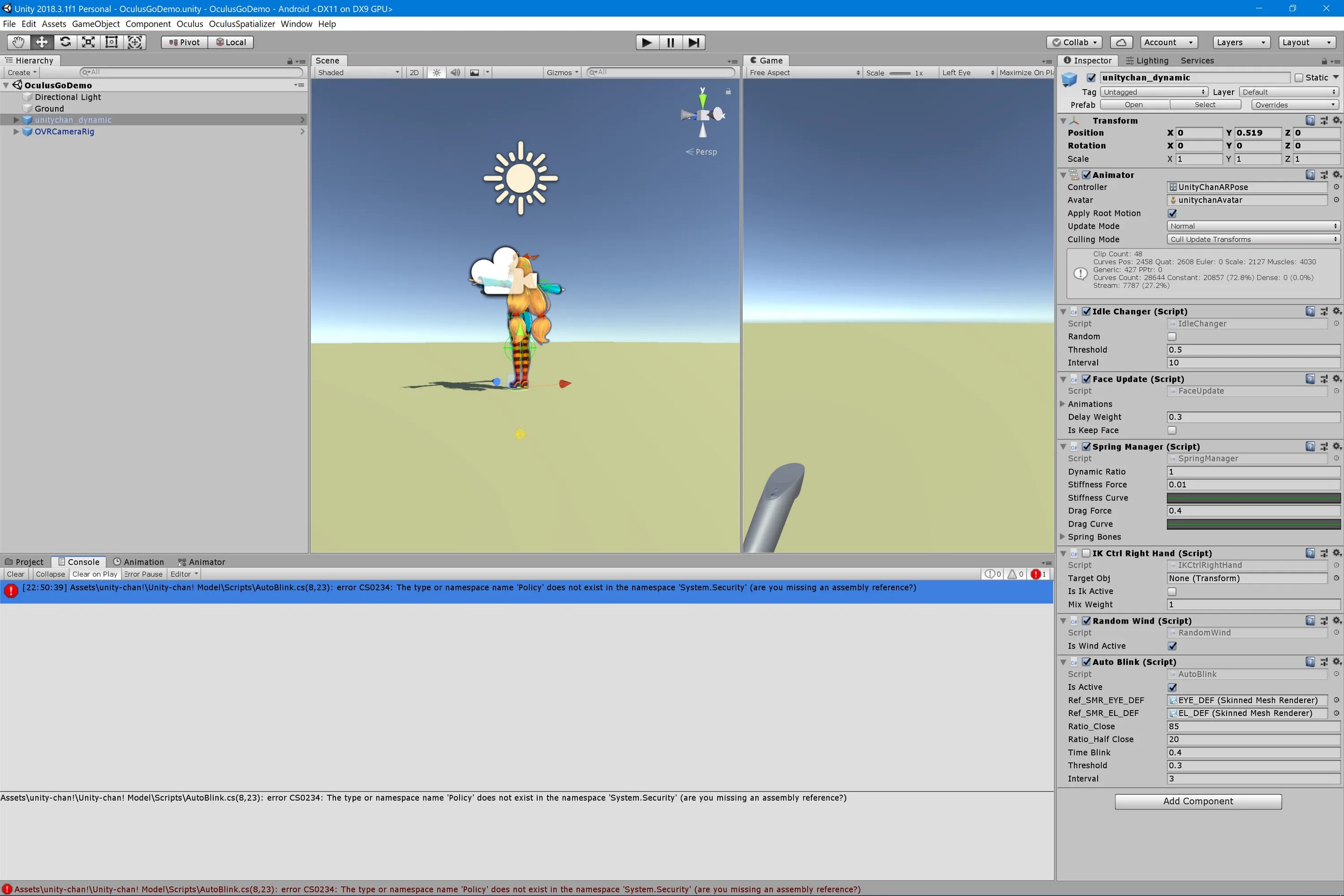The image size is (1344, 896).
Task: Toggle scene lighting sun icon
Action: [436, 73]
